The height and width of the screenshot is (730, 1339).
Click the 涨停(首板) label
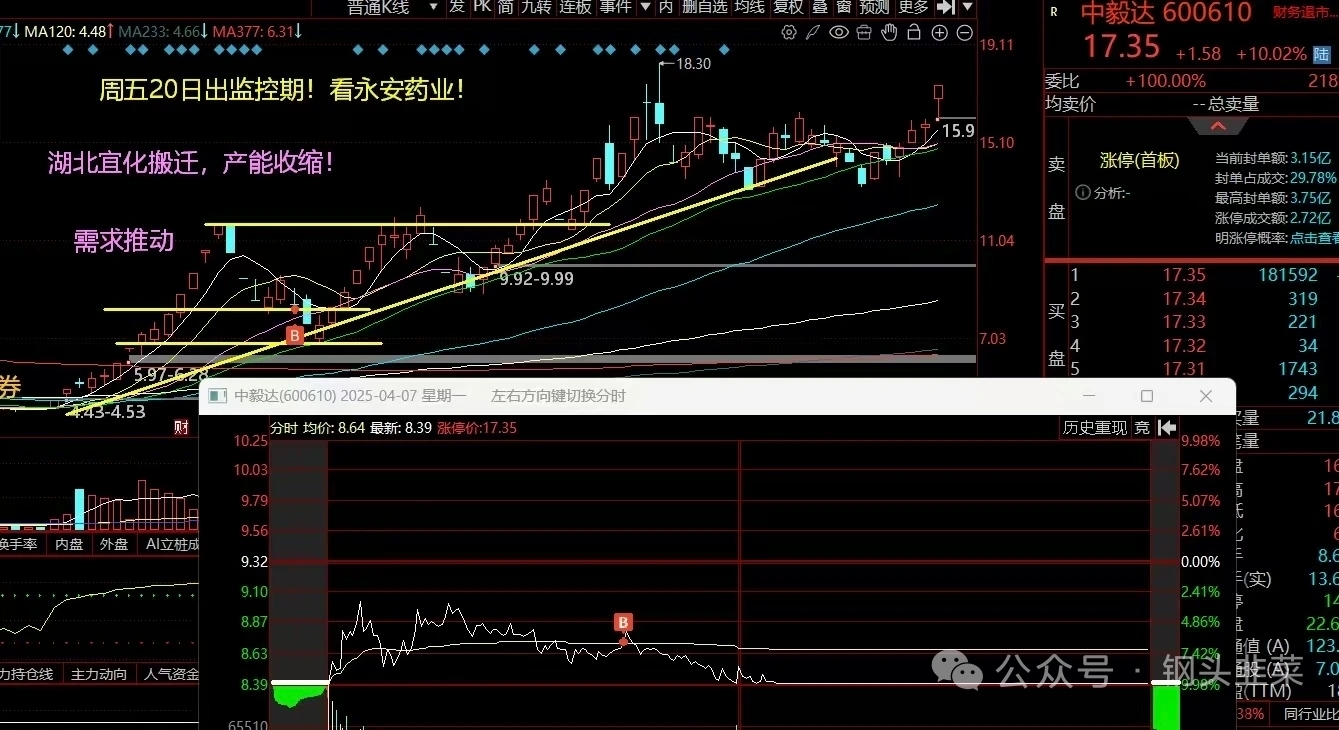pos(1139,160)
